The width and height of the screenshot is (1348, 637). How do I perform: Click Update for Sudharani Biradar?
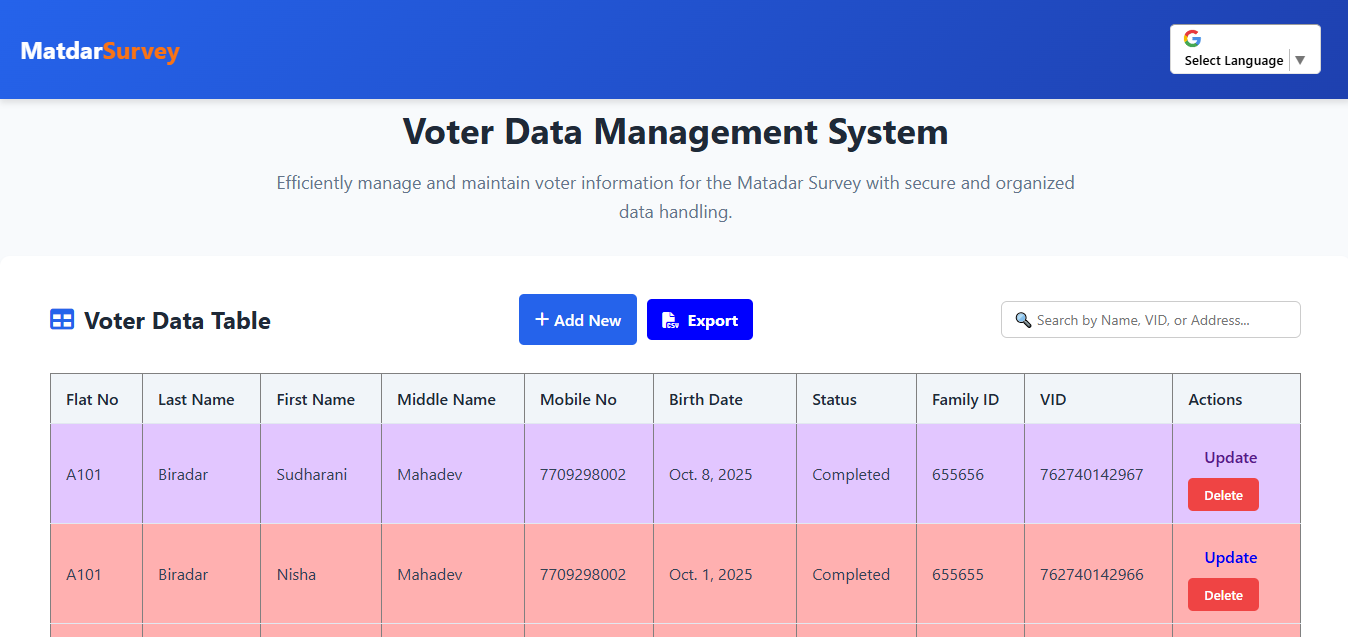point(1230,457)
